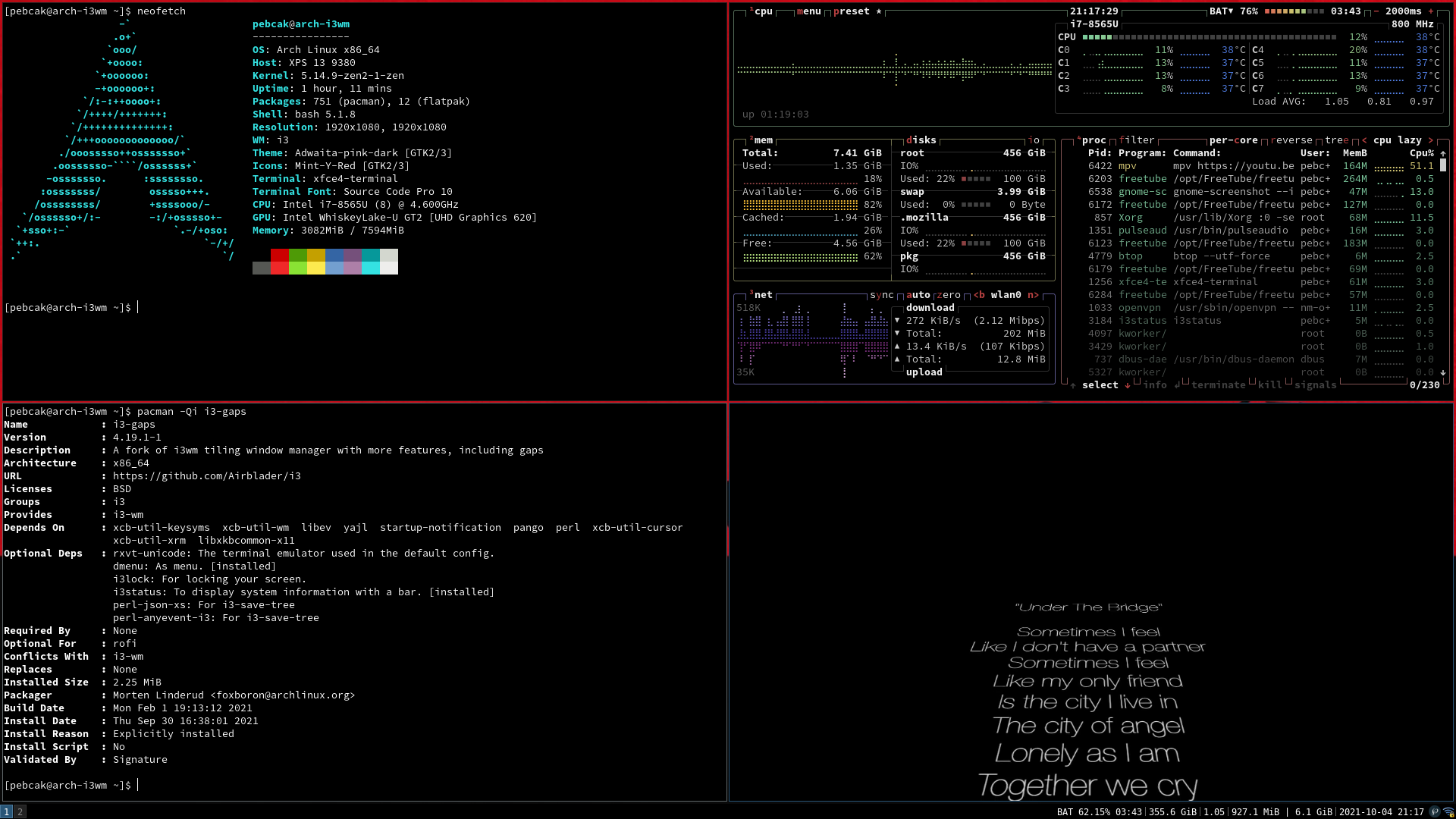Toggle net sync scaling in btop
This screenshot has height=819, width=1456.
pos(882,295)
